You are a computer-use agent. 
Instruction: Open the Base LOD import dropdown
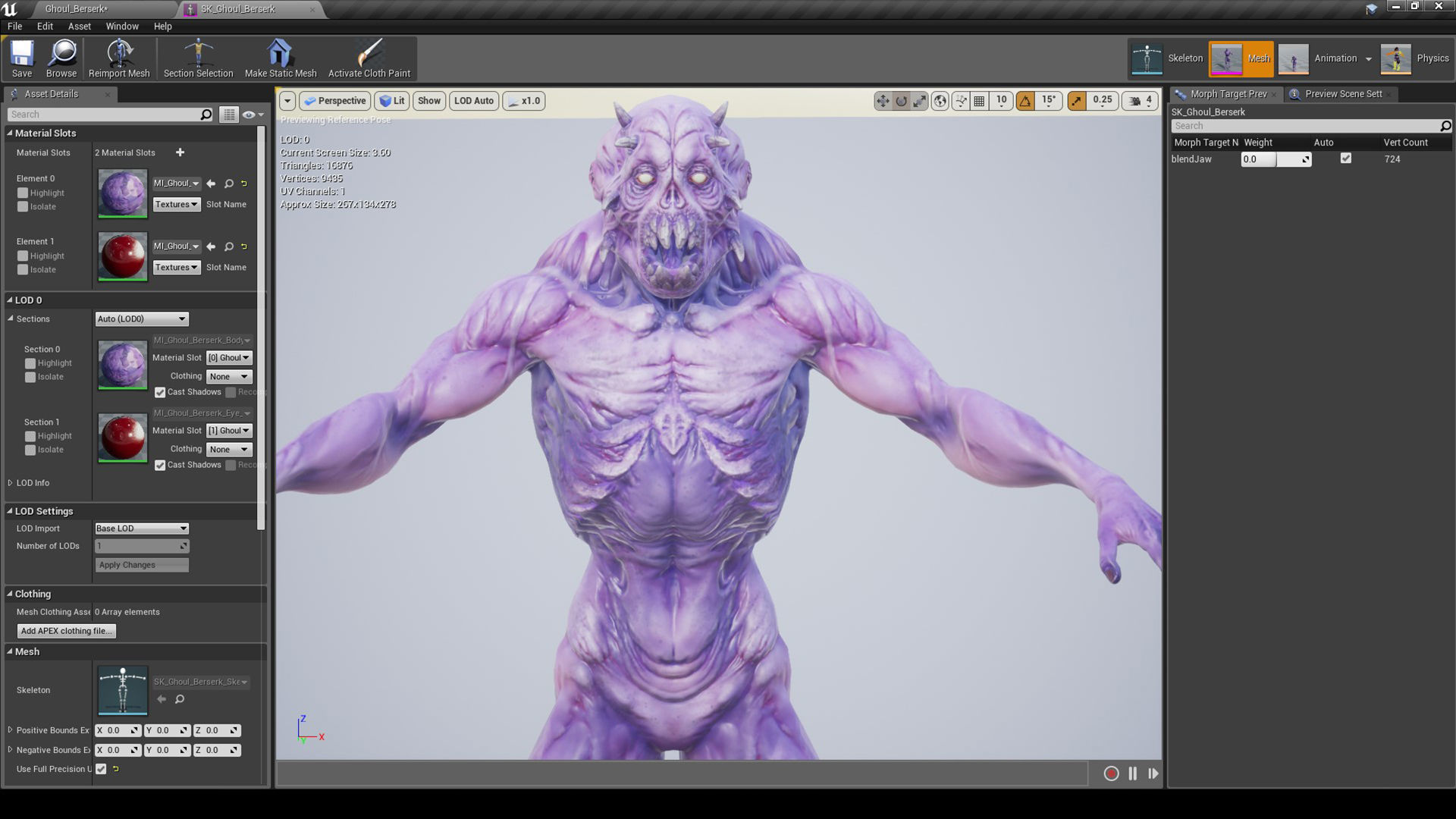[142, 529]
